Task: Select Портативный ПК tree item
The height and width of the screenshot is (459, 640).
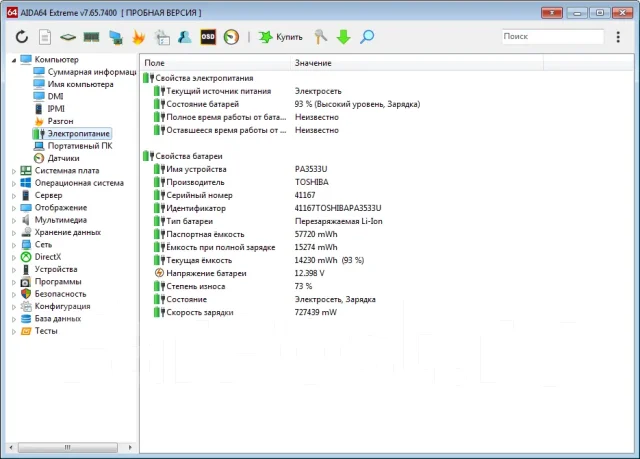Action: pos(73,146)
